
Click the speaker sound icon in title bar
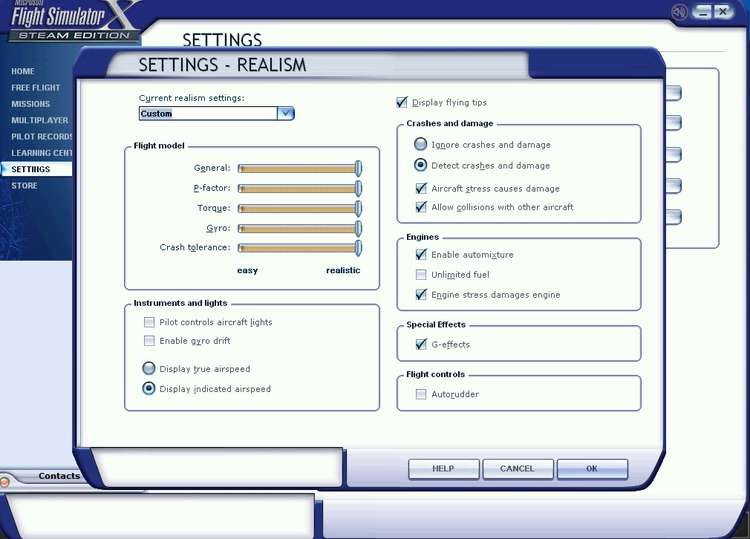[x=679, y=12]
